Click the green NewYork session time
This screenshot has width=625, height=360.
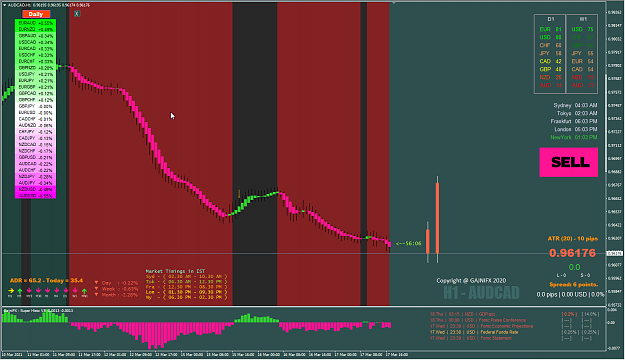pos(574,137)
